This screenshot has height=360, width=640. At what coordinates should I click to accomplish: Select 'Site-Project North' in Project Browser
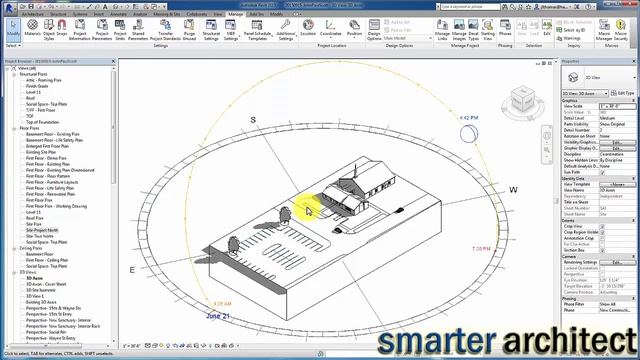pyautogui.click(x=42, y=230)
